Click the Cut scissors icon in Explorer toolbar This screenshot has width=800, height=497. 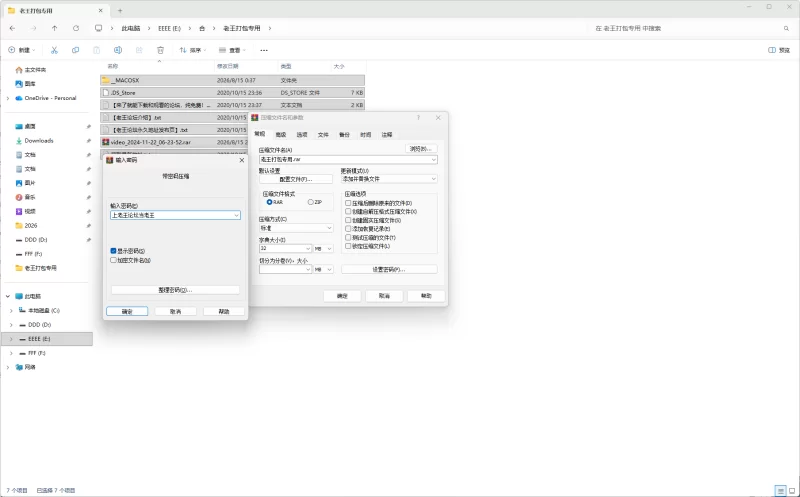pos(54,50)
